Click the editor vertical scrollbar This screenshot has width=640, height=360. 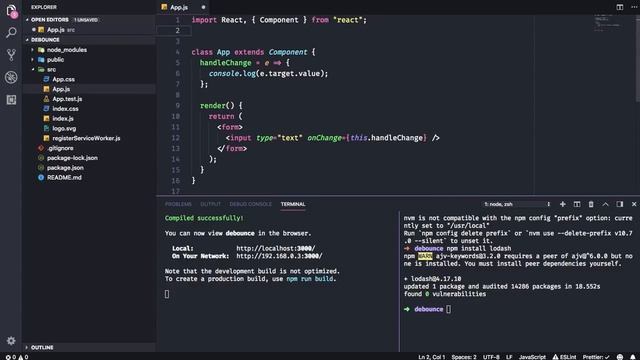click(638, 57)
